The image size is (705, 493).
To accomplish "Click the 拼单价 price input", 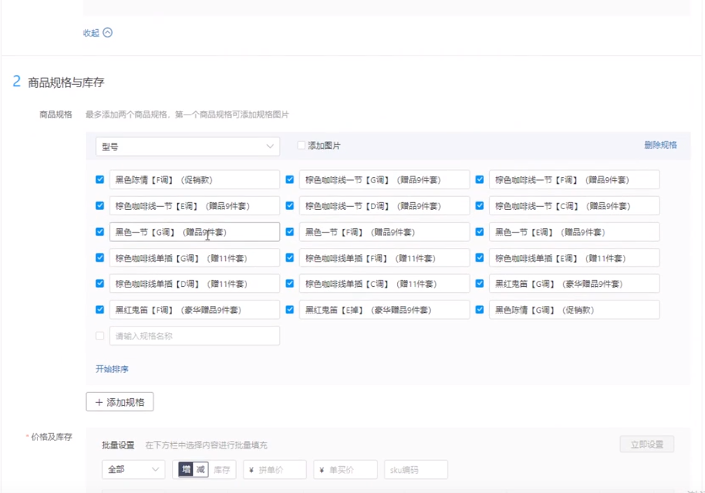I will tap(275, 469).
